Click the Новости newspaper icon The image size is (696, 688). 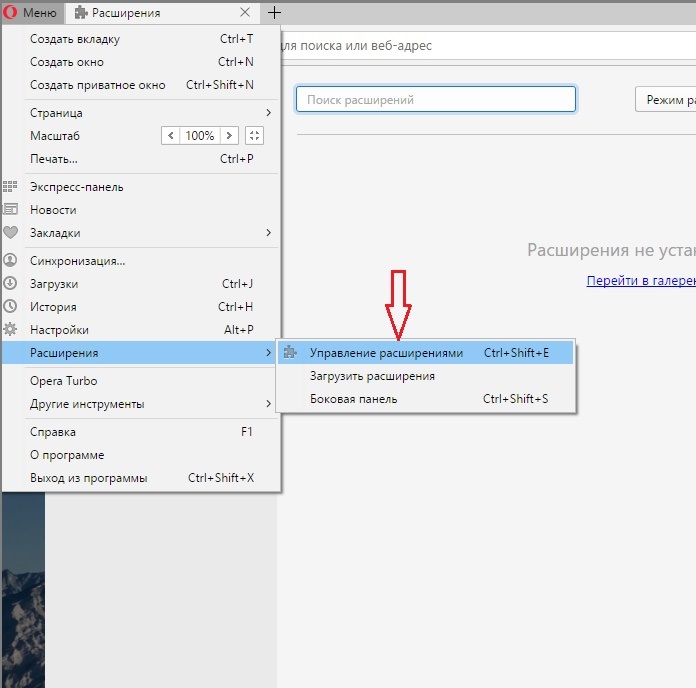[10, 210]
